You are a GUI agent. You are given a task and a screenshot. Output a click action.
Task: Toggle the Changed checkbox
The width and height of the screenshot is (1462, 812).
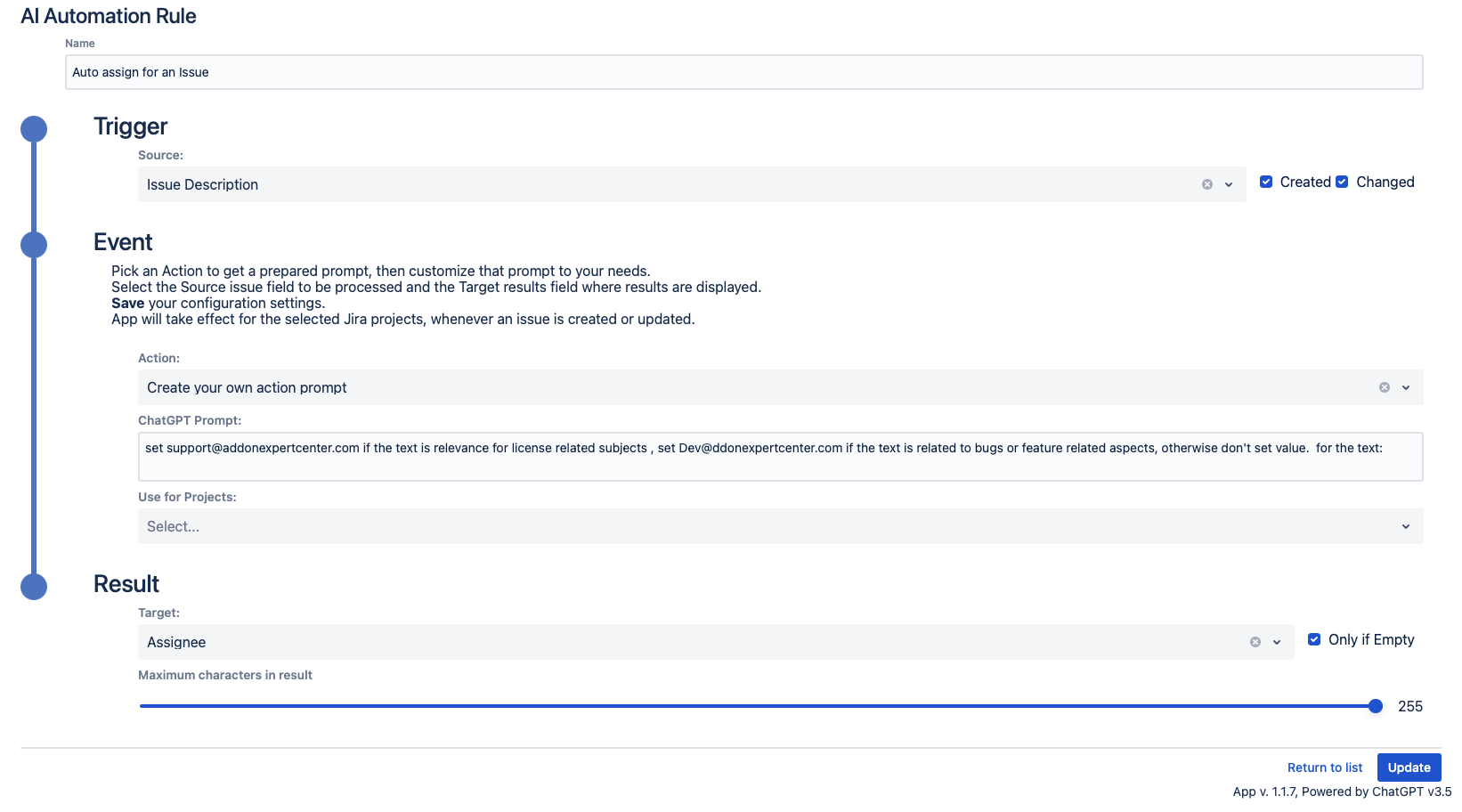click(1342, 182)
